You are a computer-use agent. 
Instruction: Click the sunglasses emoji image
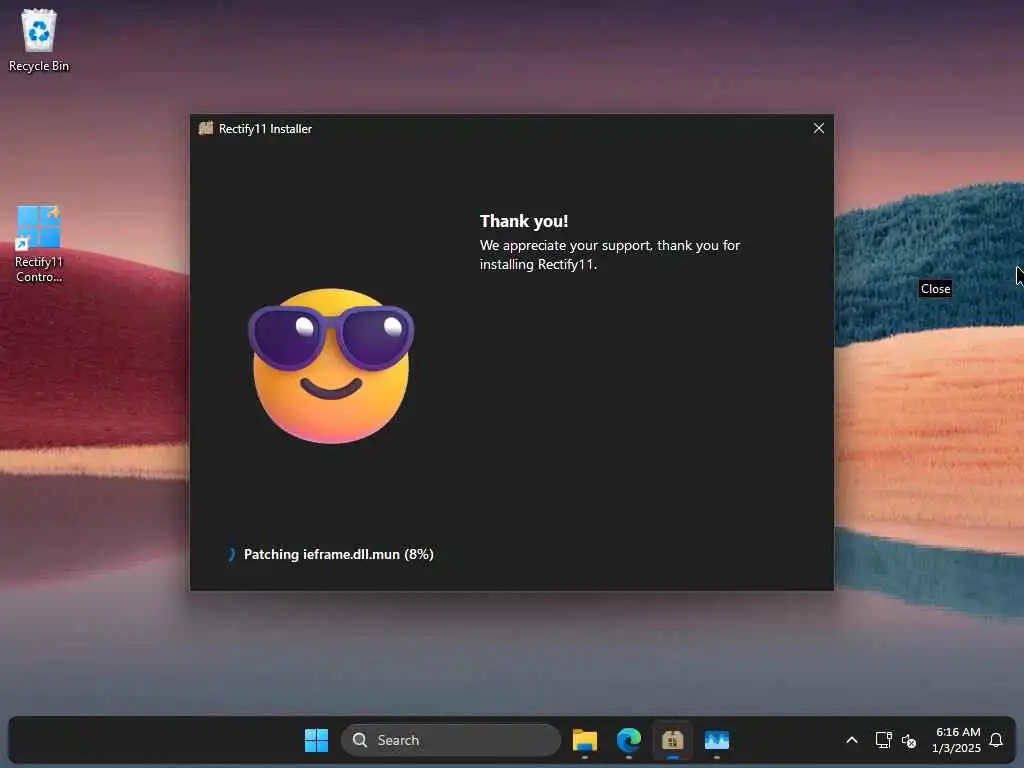coord(331,366)
